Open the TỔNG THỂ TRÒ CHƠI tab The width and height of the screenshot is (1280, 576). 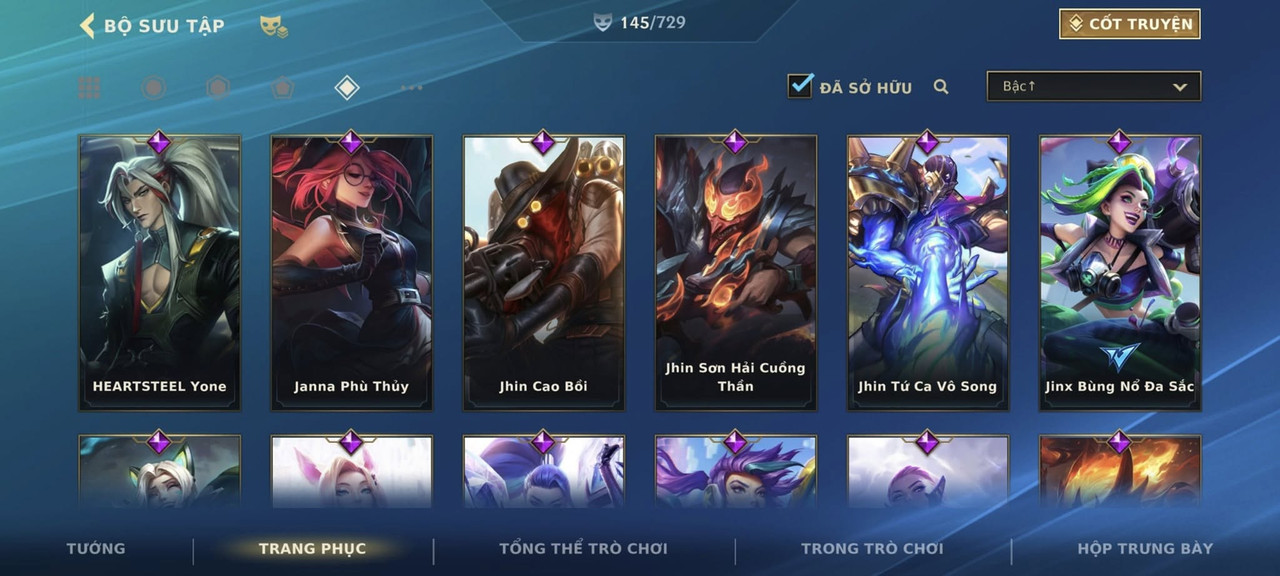point(583,548)
